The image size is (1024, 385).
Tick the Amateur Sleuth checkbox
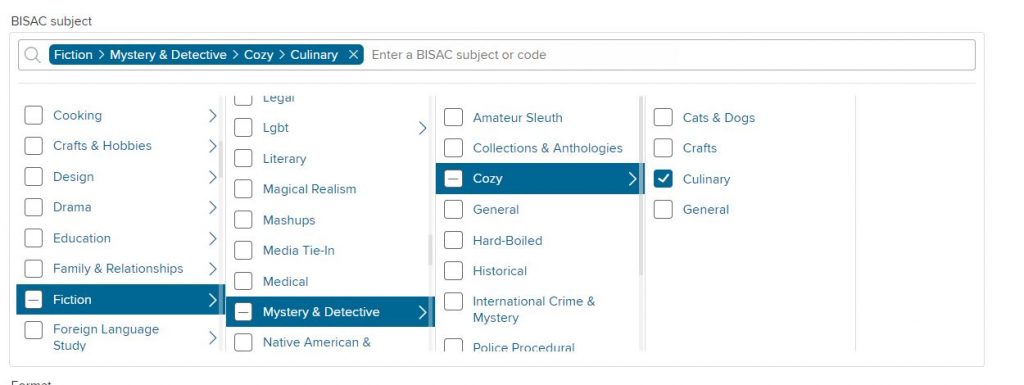[453, 117]
